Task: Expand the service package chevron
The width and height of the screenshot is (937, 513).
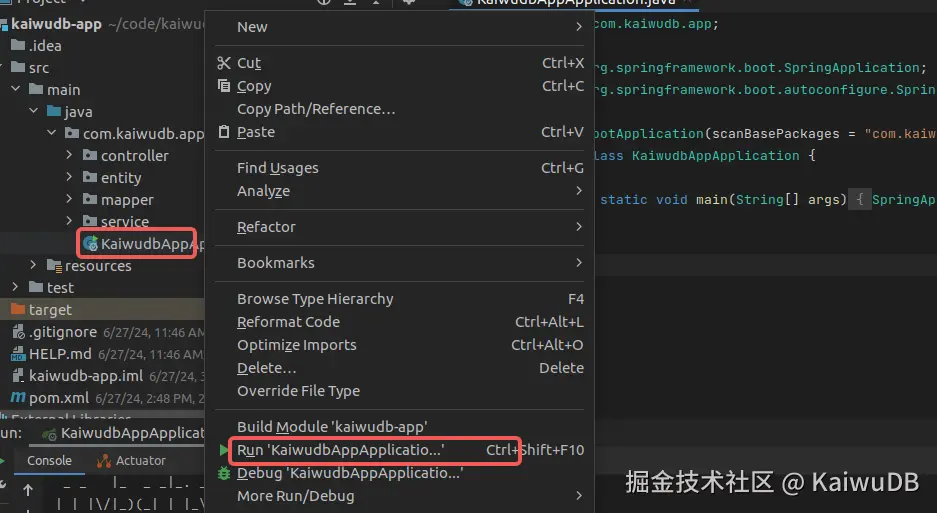Action: tap(69, 221)
